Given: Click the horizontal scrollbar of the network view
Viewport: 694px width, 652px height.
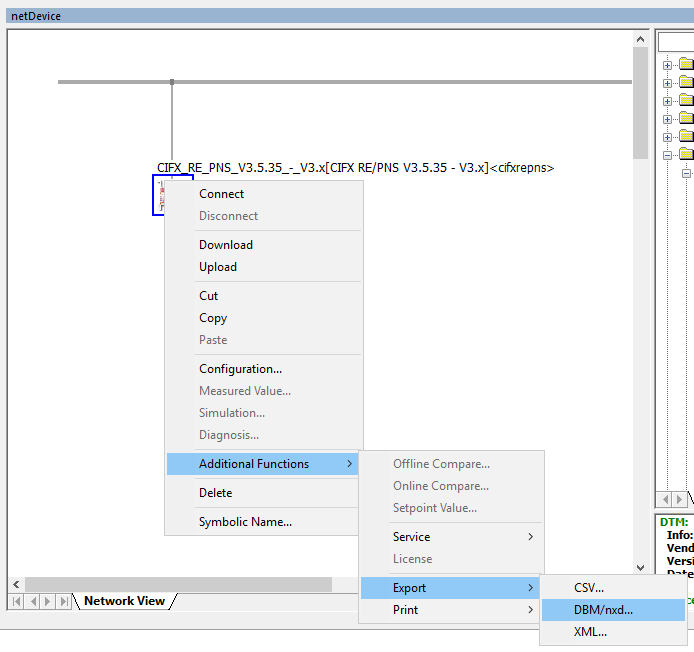Looking at the screenshot, I should pyautogui.click(x=180, y=584).
